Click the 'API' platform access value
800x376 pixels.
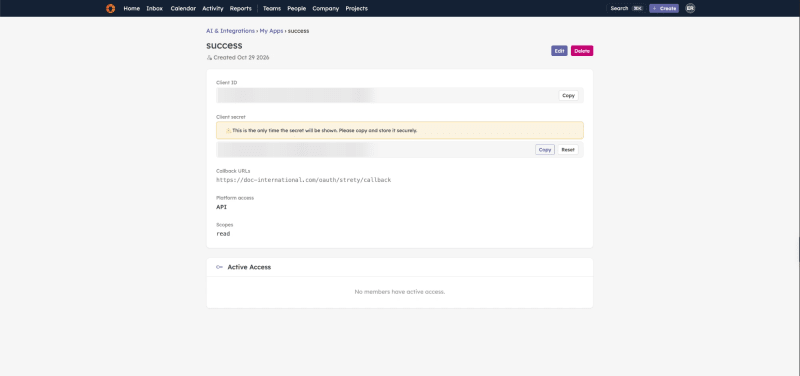221,207
